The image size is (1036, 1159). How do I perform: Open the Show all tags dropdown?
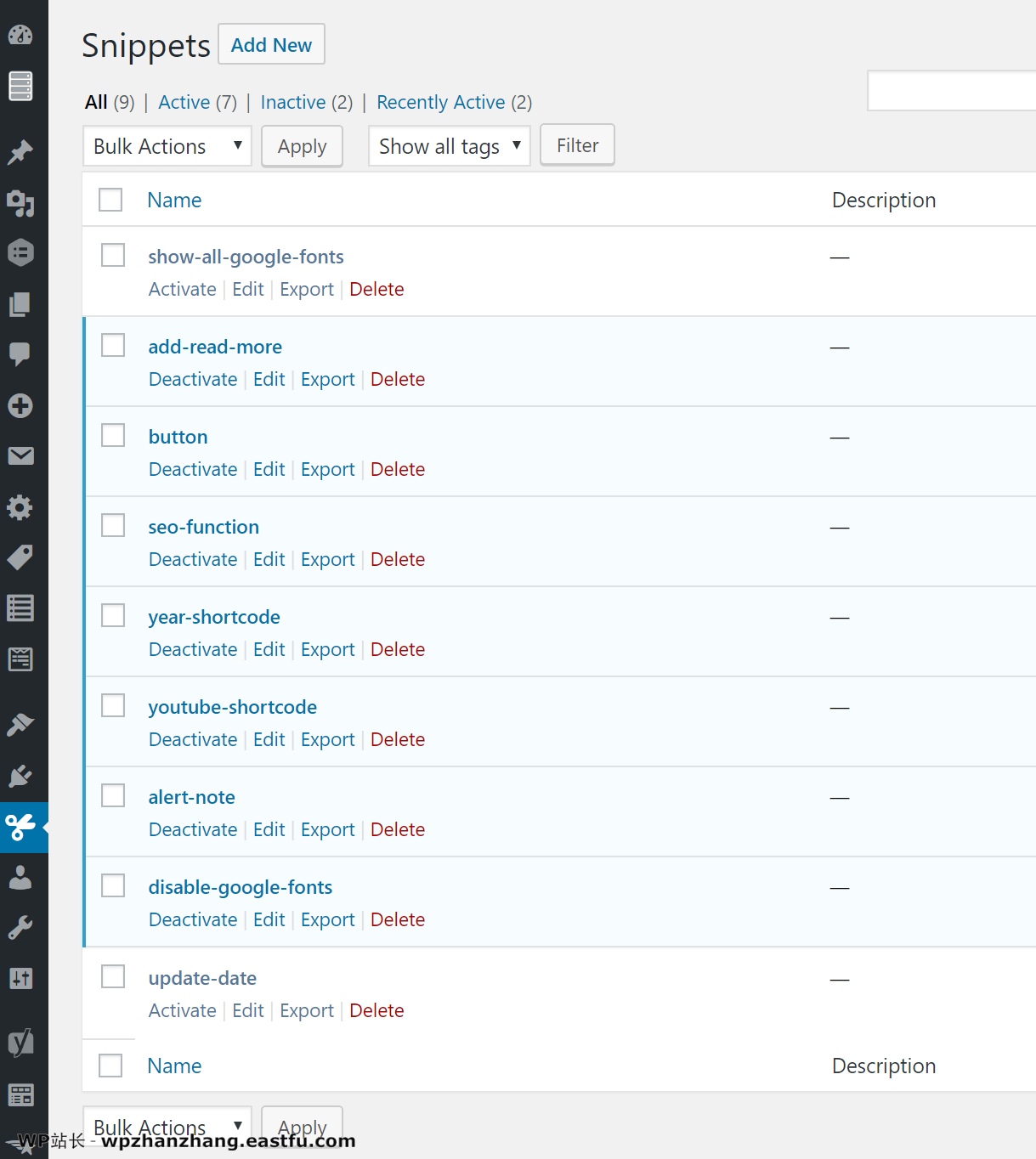click(x=449, y=146)
